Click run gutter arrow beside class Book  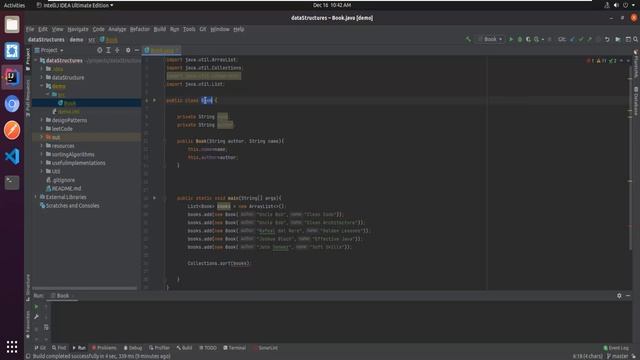[155, 100]
